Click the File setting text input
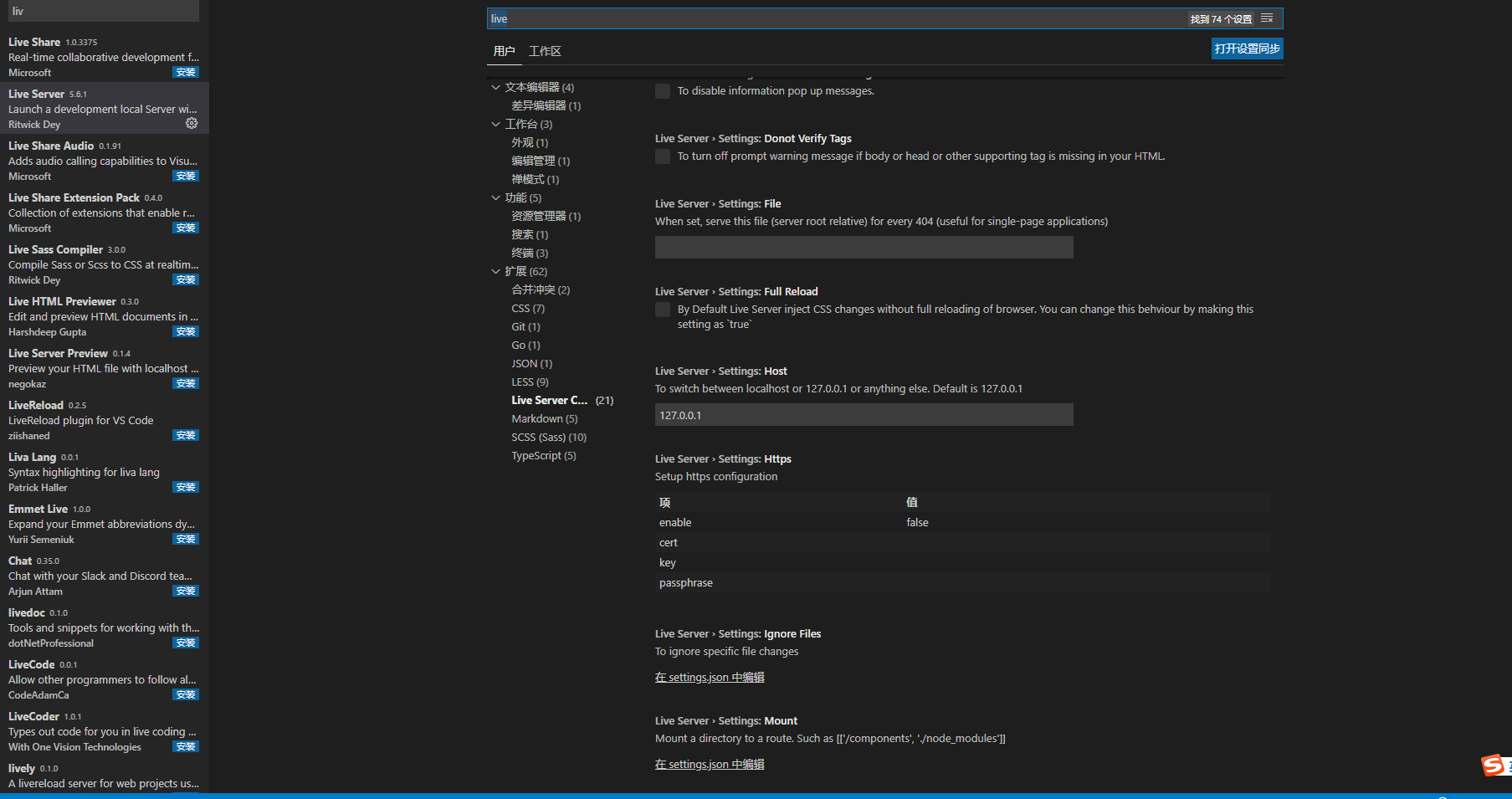 click(x=864, y=247)
